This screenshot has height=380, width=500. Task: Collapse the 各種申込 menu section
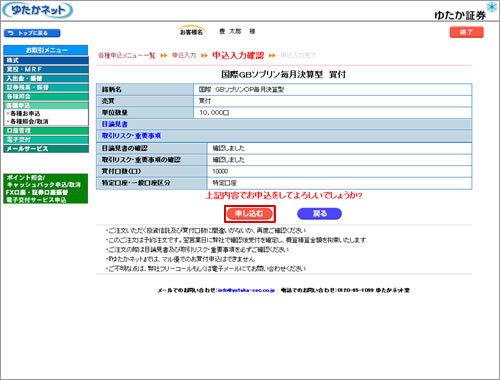pos(46,105)
